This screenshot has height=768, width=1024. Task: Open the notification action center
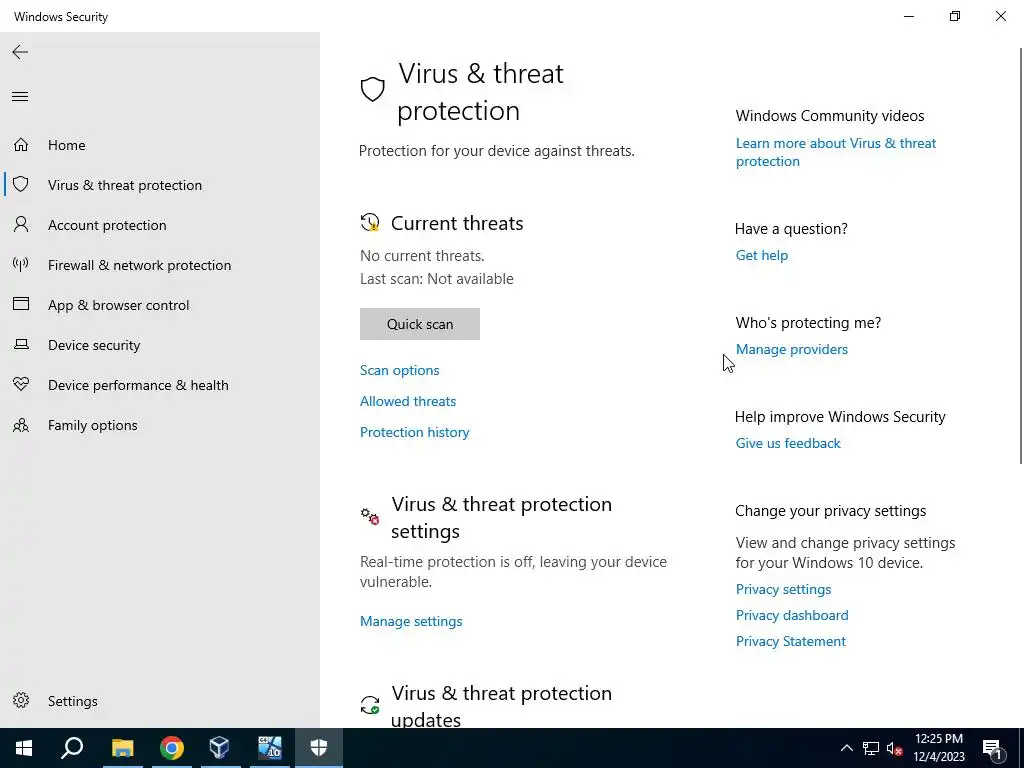coord(993,748)
